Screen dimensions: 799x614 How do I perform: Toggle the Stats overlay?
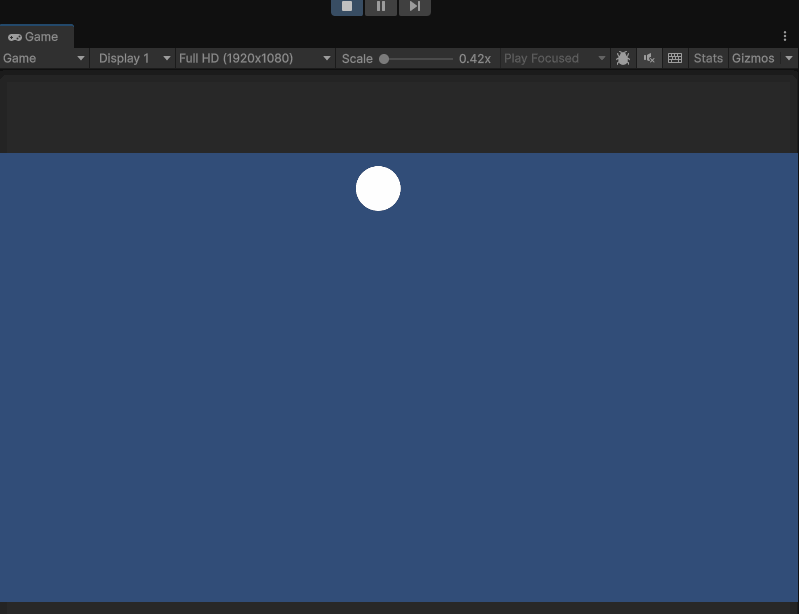pyautogui.click(x=708, y=59)
